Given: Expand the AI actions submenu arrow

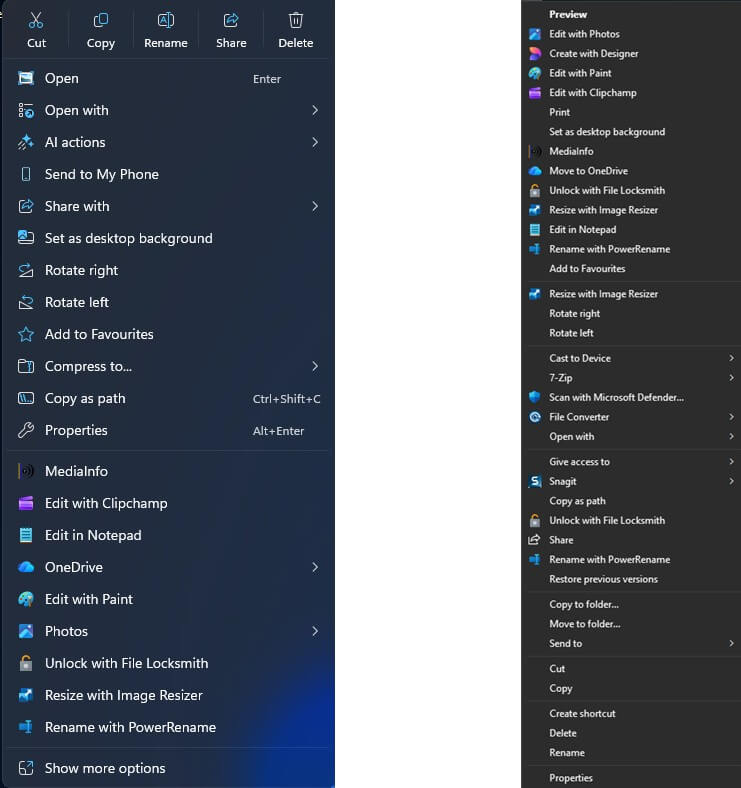Looking at the screenshot, I should (314, 142).
